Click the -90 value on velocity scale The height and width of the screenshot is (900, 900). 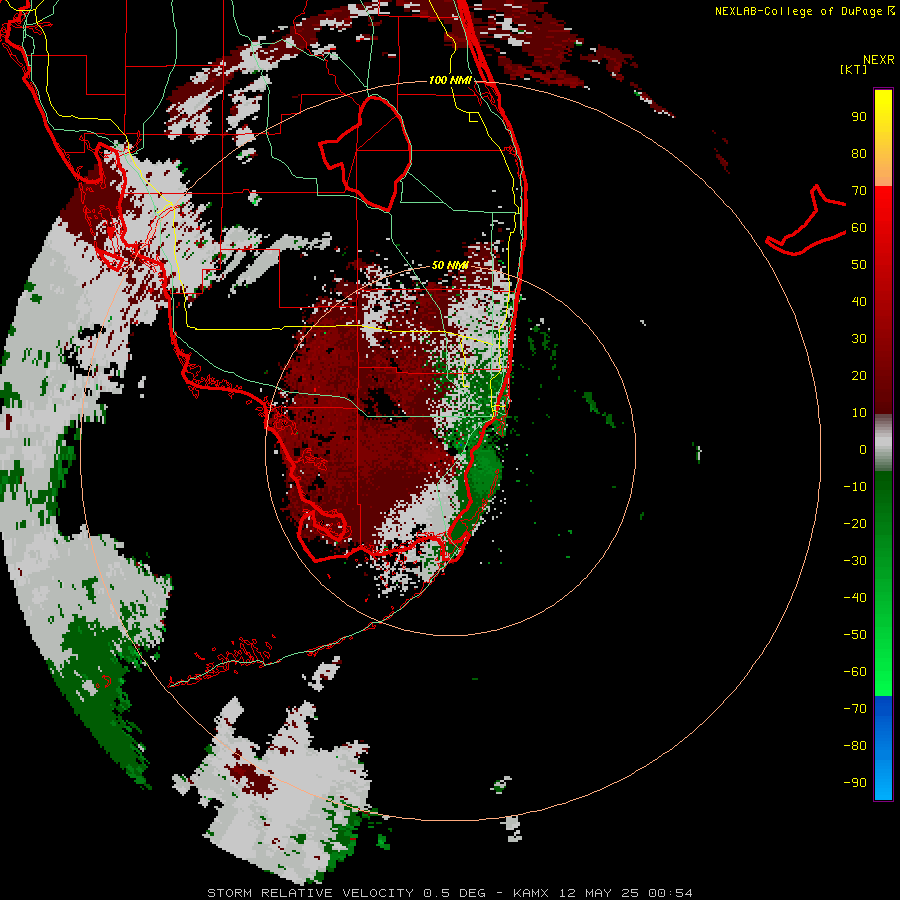pos(855,782)
